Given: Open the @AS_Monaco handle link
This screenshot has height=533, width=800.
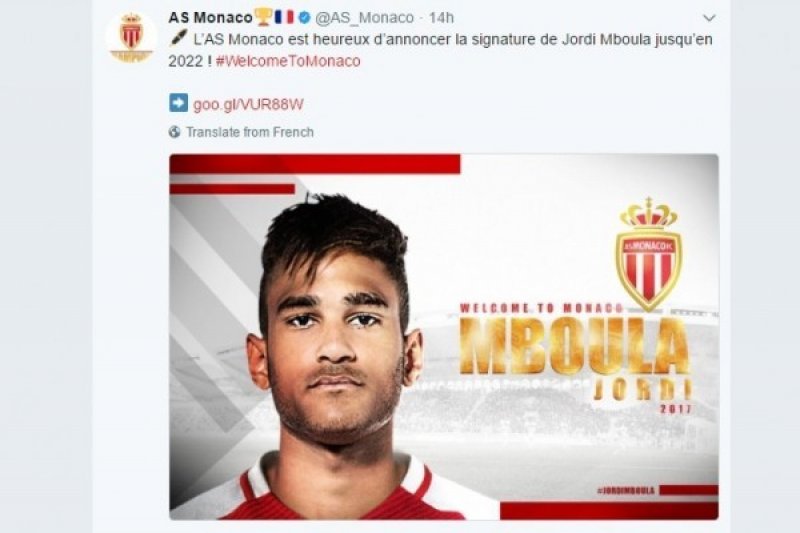Looking at the screenshot, I should (364, 18).
